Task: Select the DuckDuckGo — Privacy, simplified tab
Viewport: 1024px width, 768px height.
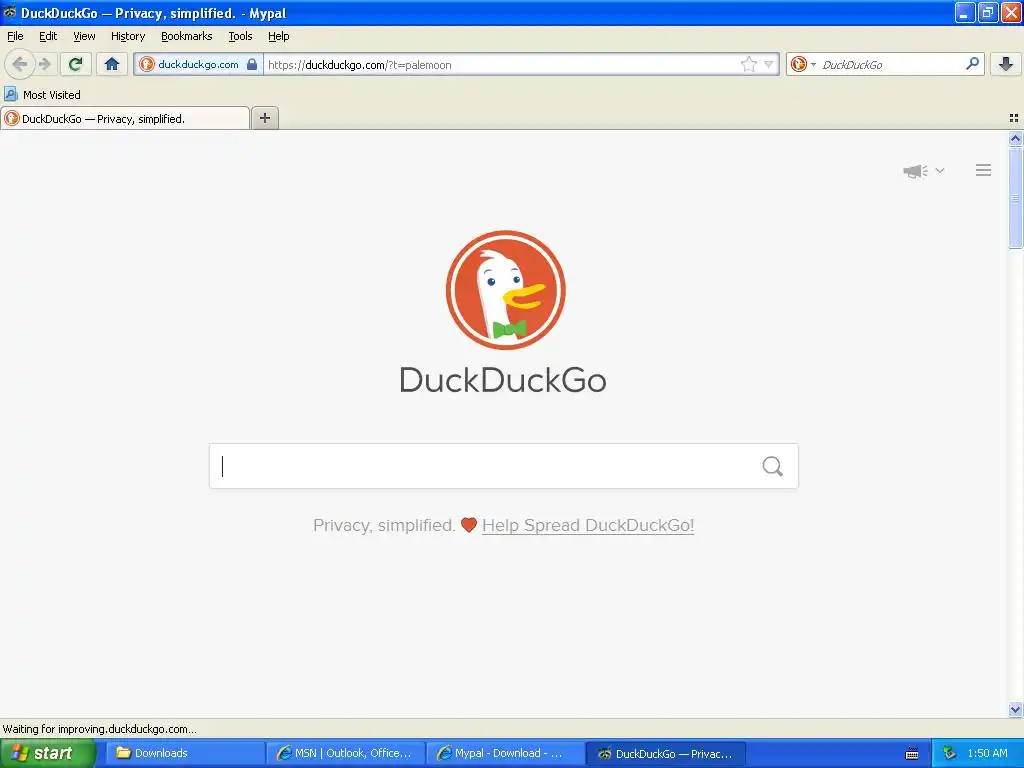Action: [125, 118]
